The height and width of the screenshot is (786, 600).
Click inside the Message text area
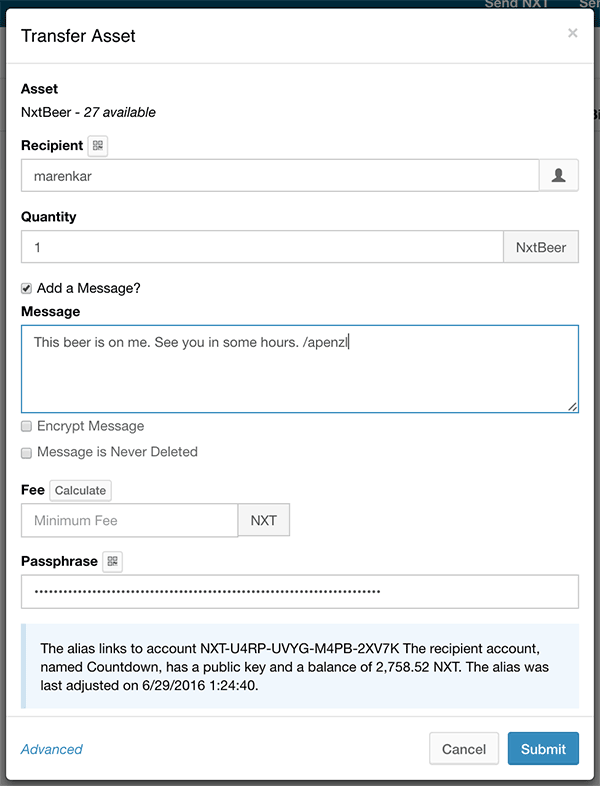300,369
